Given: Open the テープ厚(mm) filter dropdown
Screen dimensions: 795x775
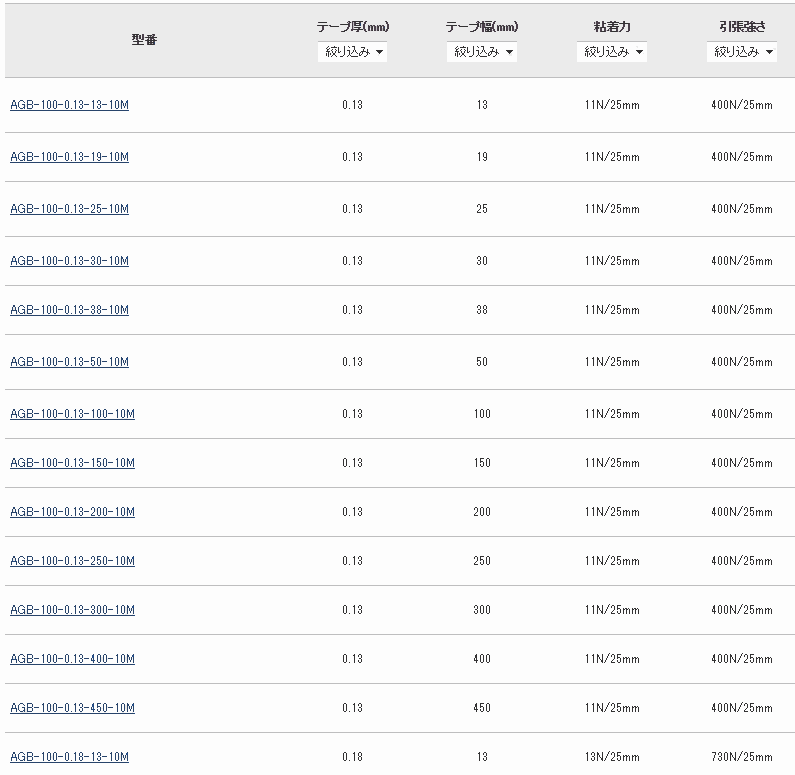Looking at the screenshot, I should click(352, 52).
